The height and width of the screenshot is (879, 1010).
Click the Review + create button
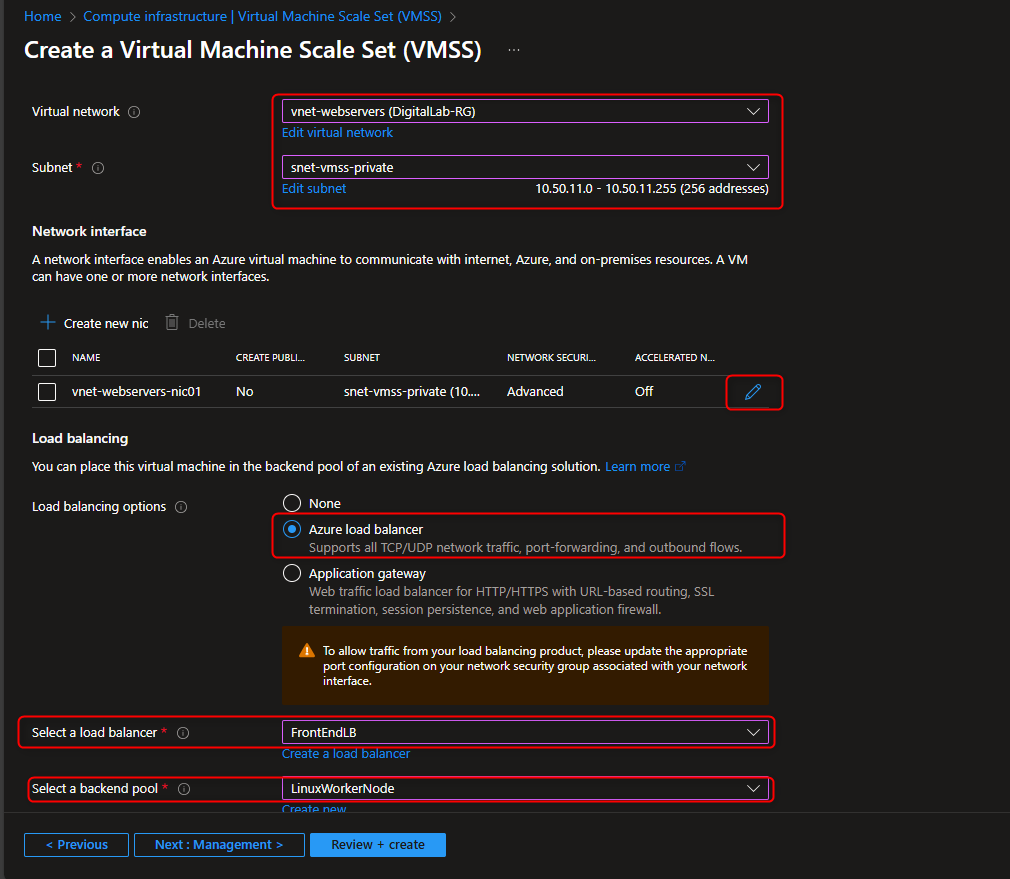click(377, 844)
